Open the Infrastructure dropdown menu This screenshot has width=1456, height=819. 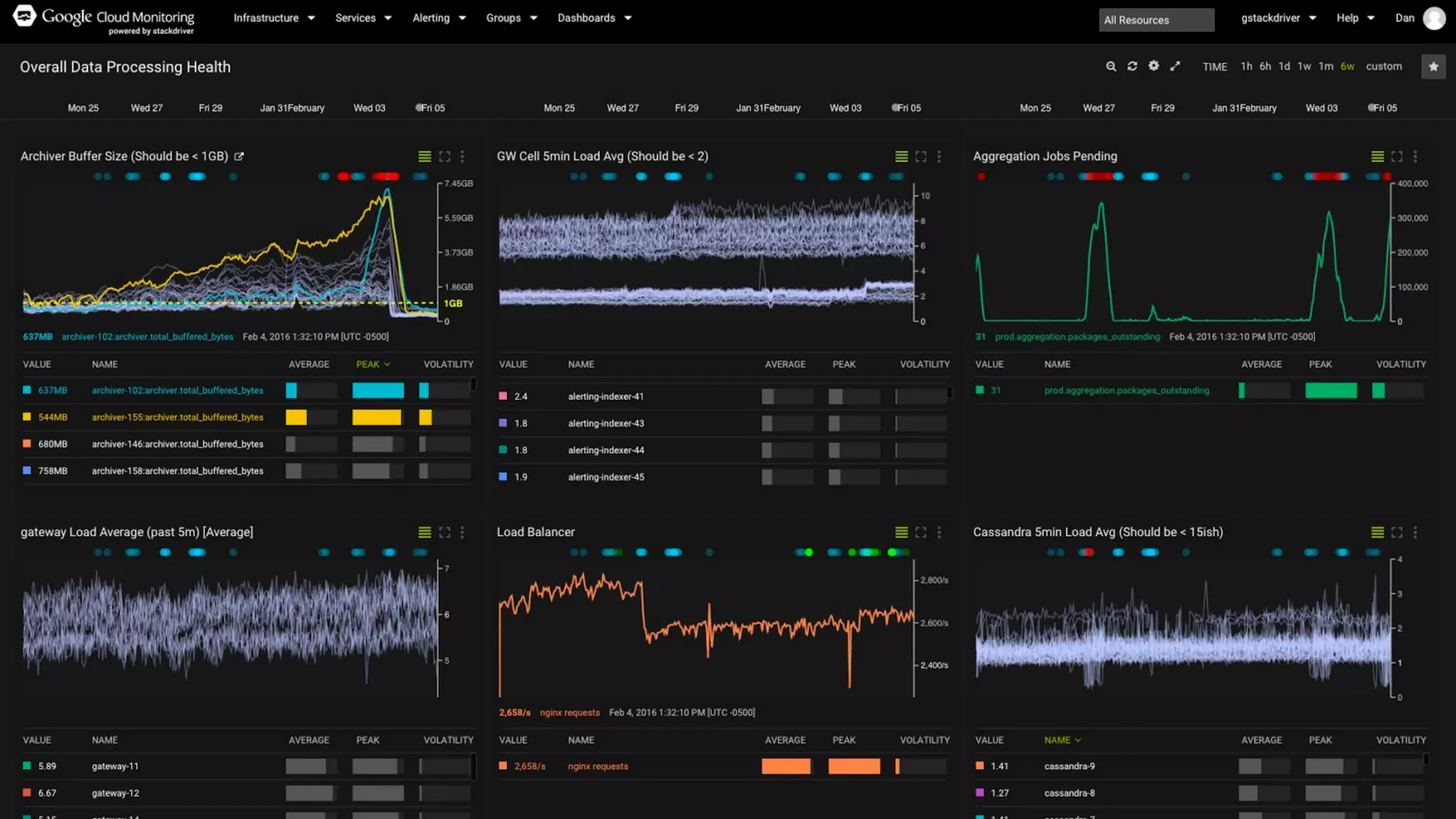tap(274, 18)
